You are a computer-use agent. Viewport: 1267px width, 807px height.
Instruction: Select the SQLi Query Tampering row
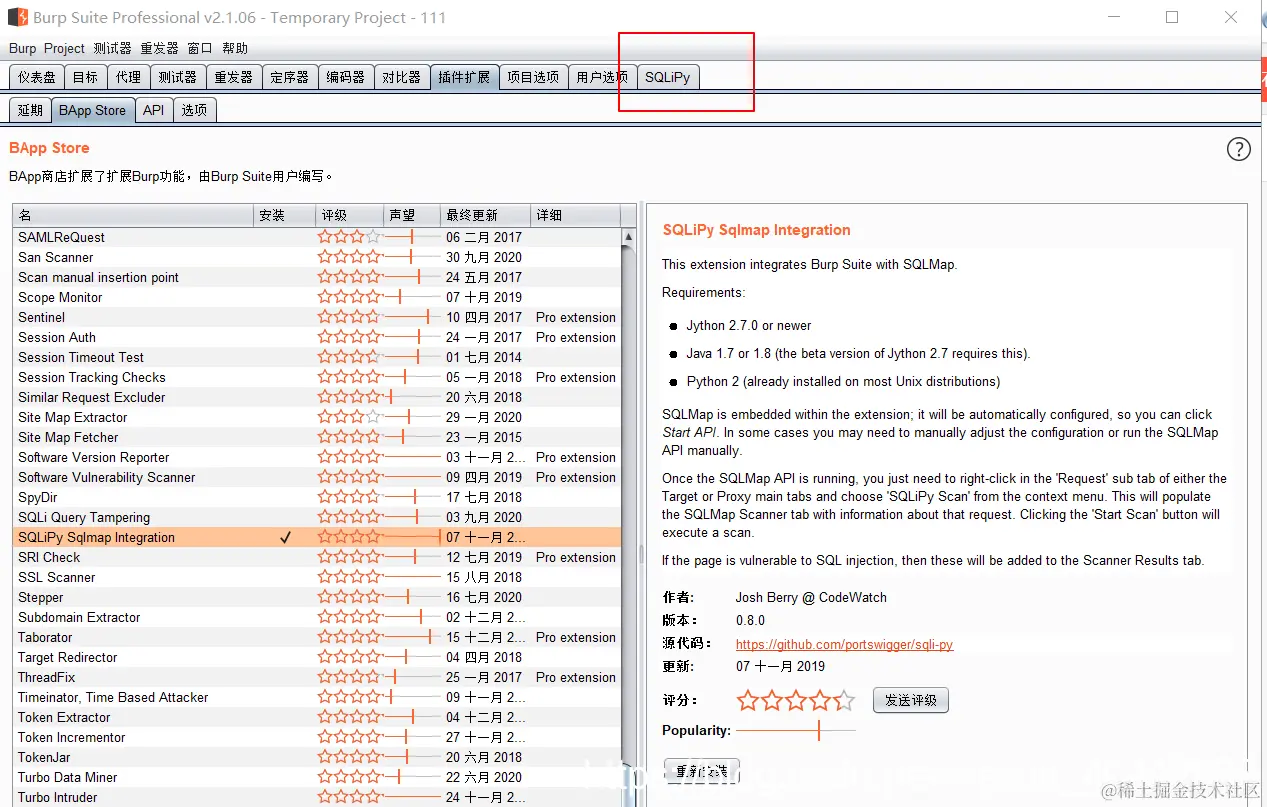pos(318,517)
